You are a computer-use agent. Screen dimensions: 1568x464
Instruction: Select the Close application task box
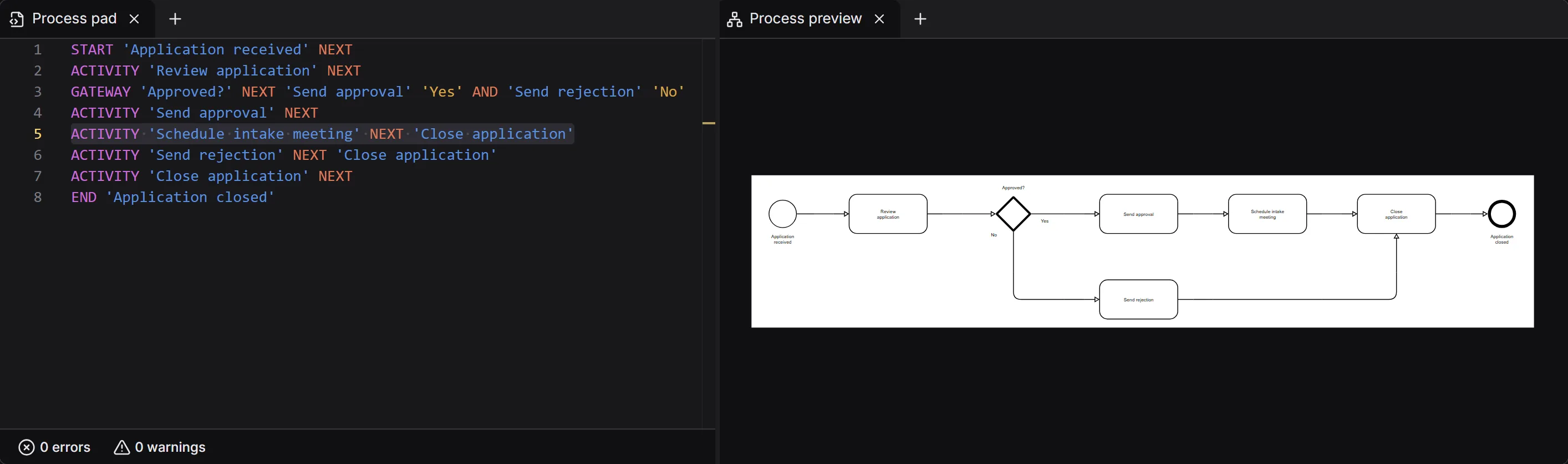[x=1396, y=214]
